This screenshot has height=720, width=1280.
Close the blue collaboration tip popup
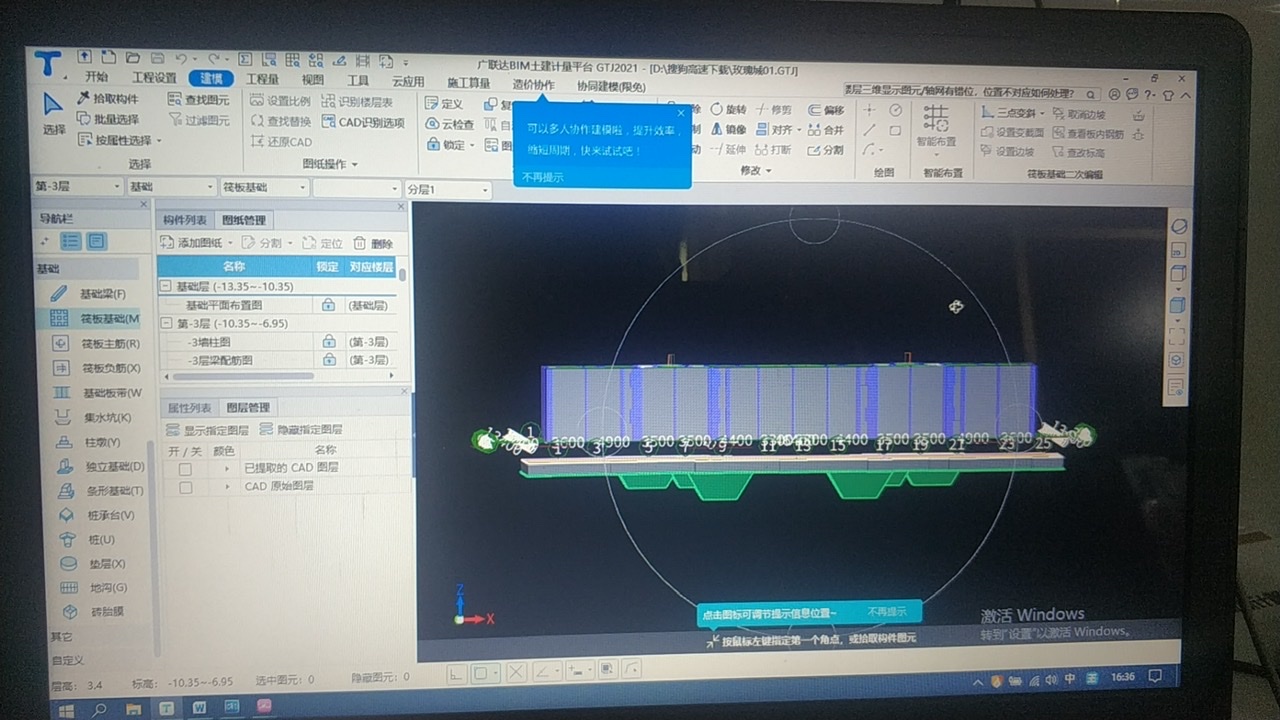click(x=682, y=113)
